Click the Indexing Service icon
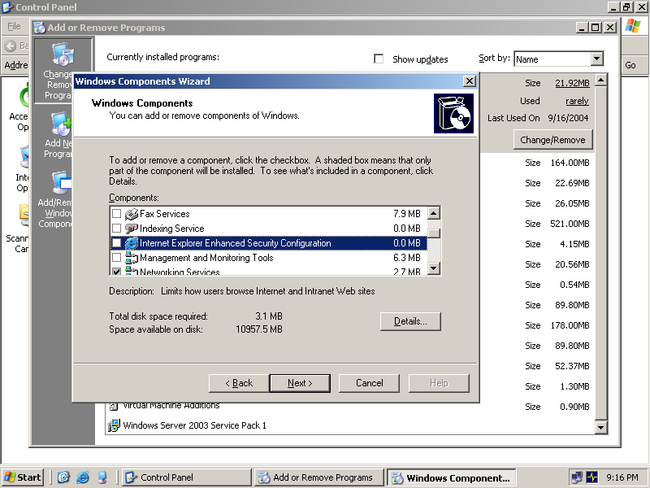The height and width of the screenshot is (488, 650). pyautogui.click(x=131, y=228)
